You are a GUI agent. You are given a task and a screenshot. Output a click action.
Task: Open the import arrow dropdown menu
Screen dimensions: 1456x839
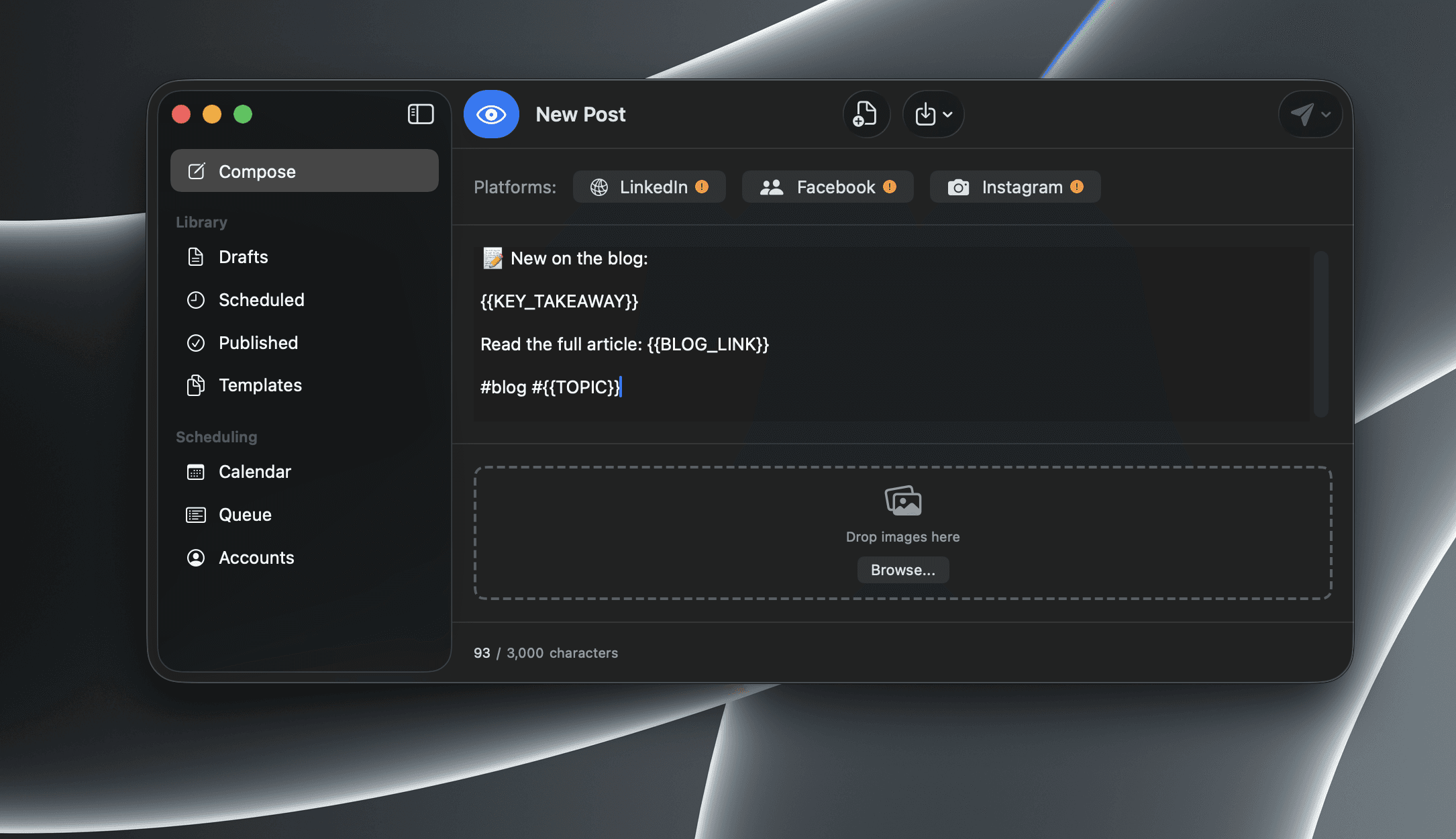coord(933,114)
